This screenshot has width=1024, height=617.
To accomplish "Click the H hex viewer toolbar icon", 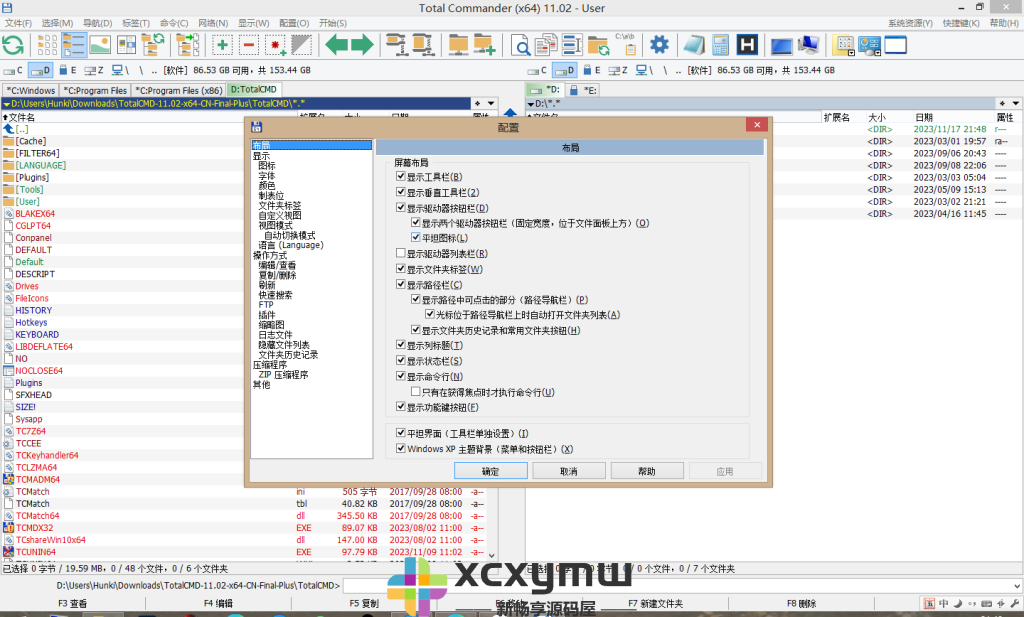I will point(746,45).
